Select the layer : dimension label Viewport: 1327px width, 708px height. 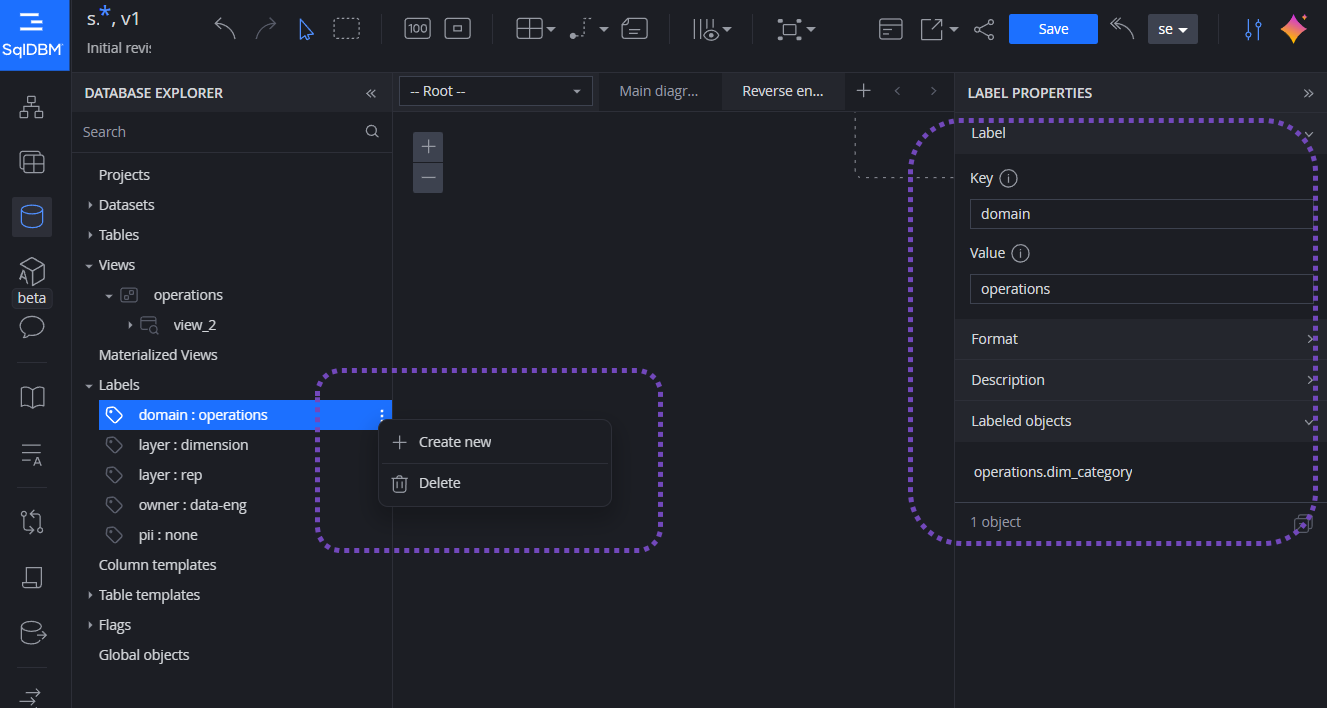193,445
